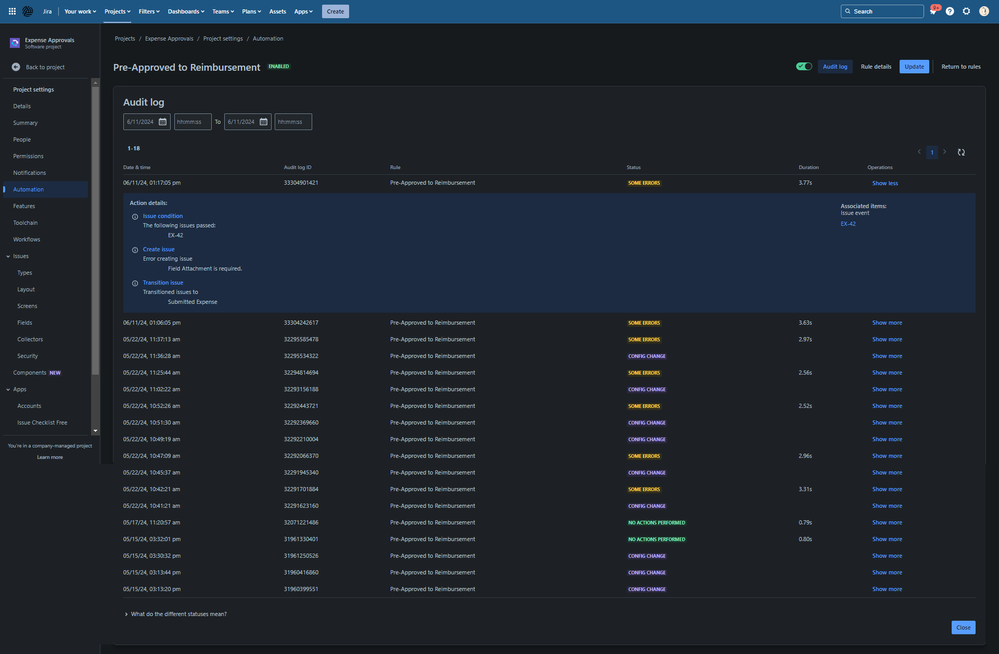Open Accounts under Apps in sidebar
Image resolution: width=999 pixels, height=654 pixels.
[29, 406]
